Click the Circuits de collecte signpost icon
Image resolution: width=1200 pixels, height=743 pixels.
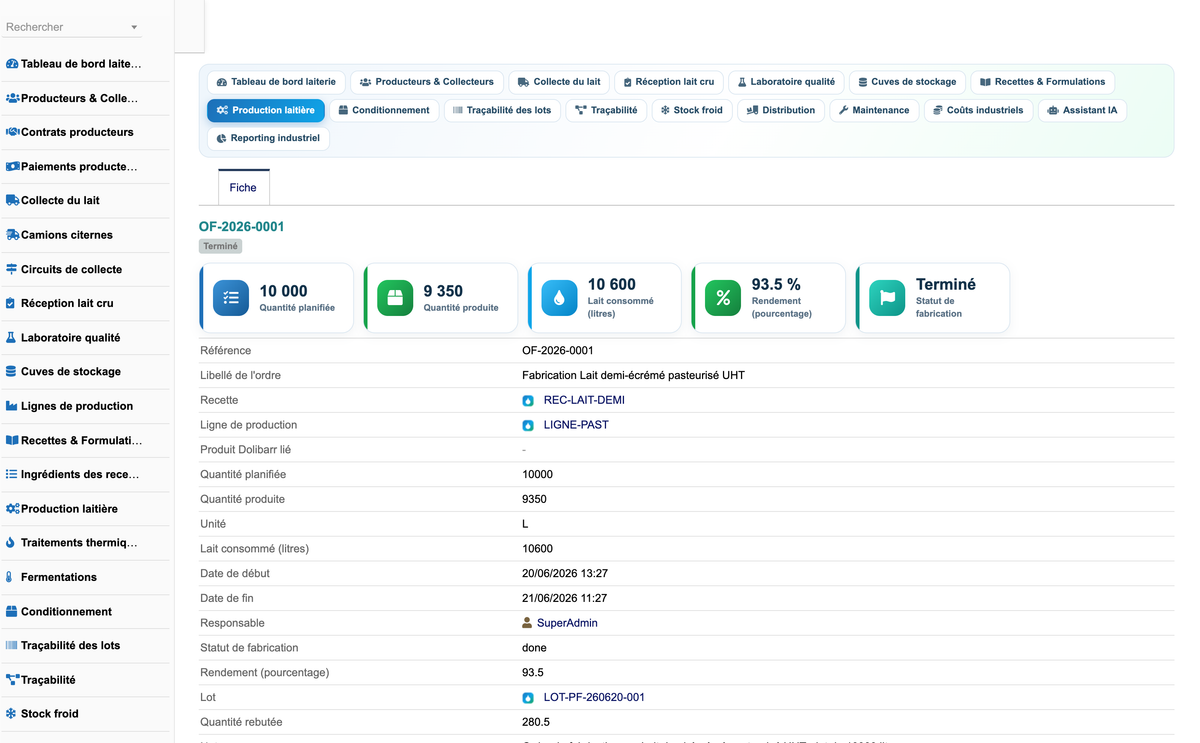coord(12,269)
